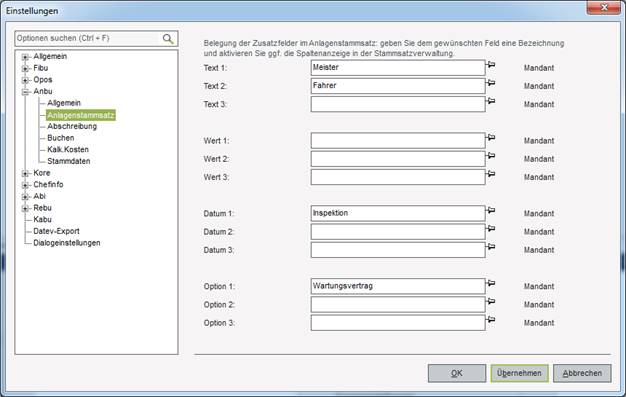626x397 pixels.
Task: Click the empty Option 2 field
Action: coord(398,305)
